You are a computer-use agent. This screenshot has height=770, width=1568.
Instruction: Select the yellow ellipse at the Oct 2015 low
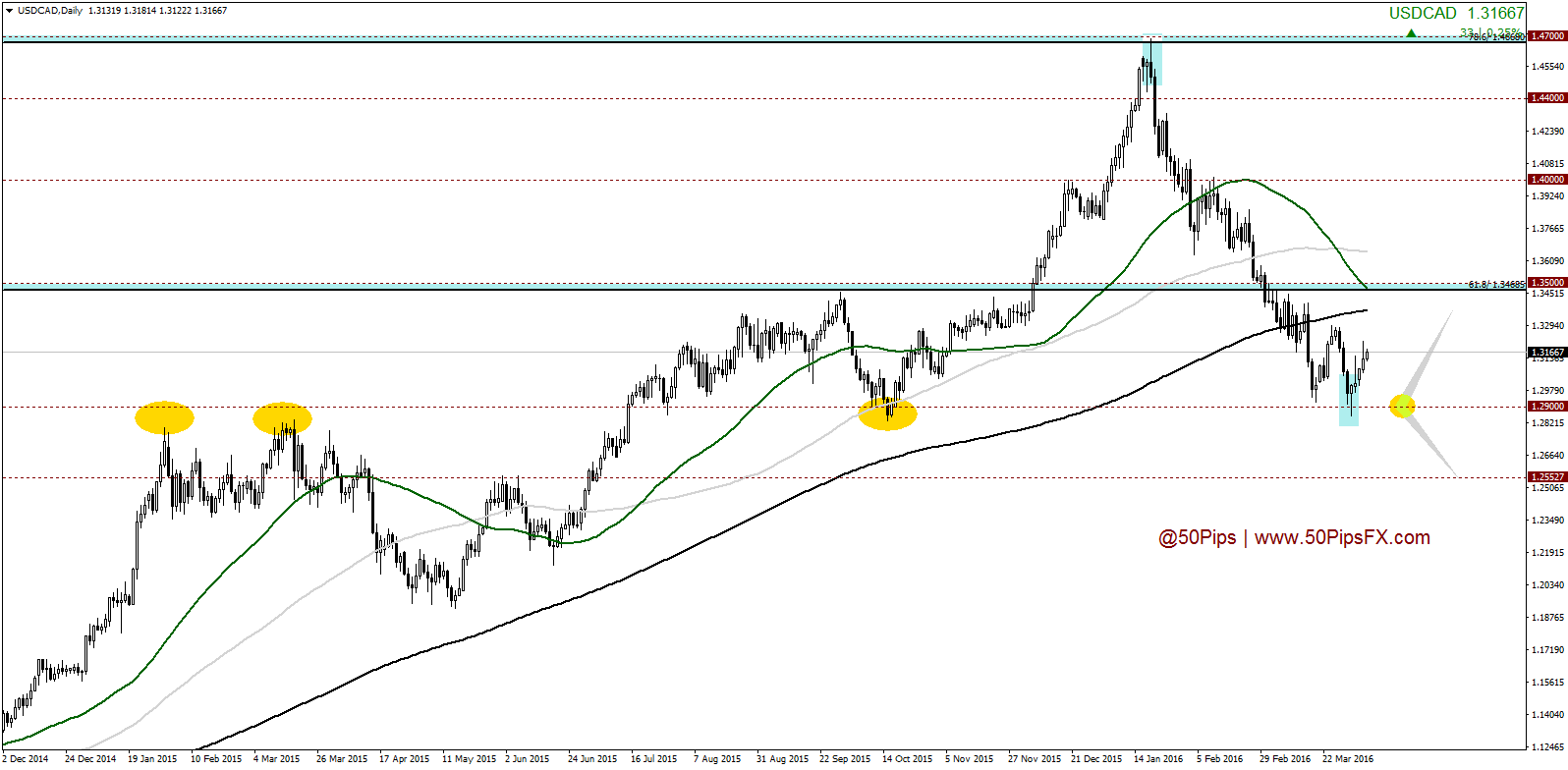click(x=887, y=414)
